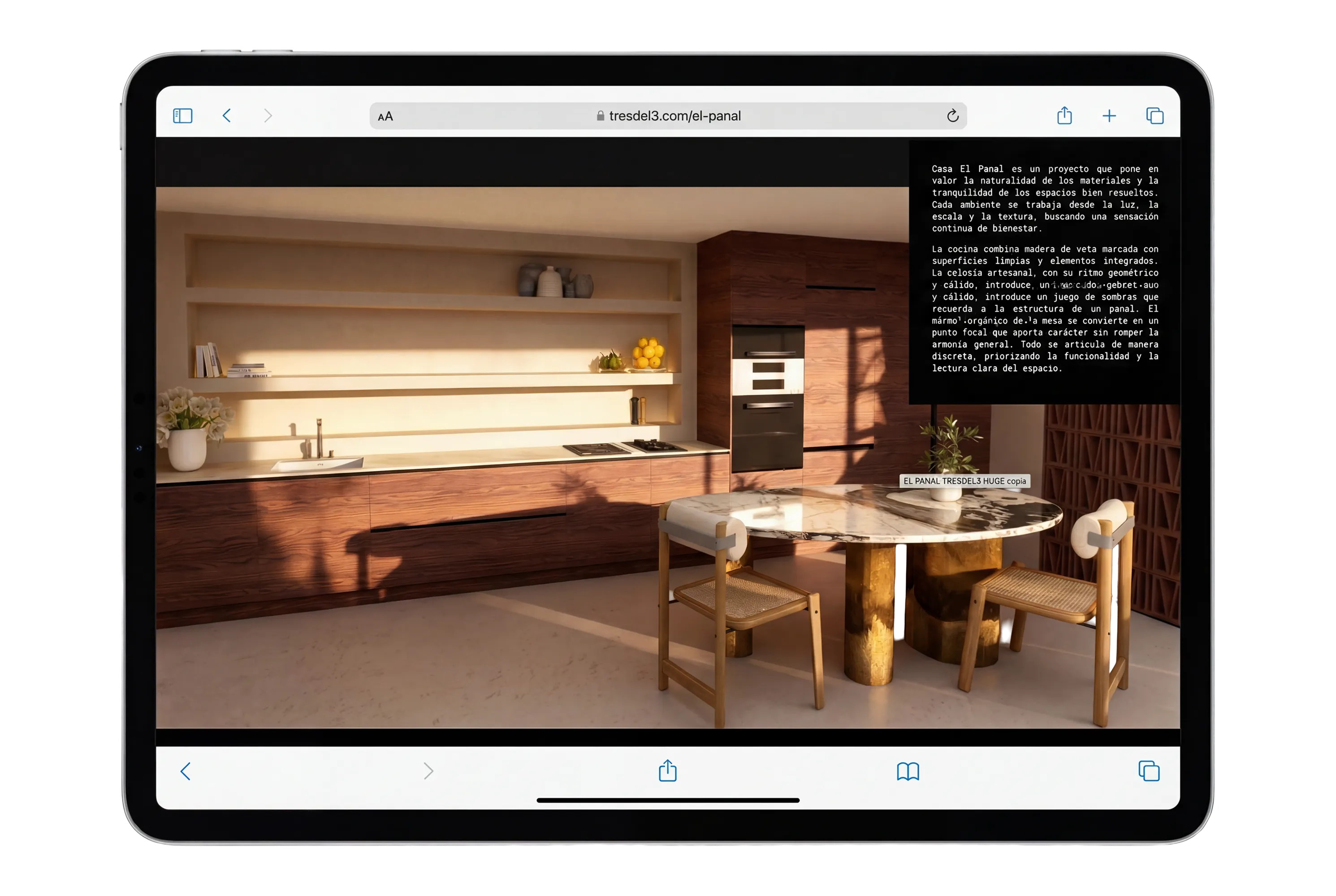The image size is (1336, 896).
Task: Open the AA reader text options
Action: pyautogui.click(x=385, y=116)
